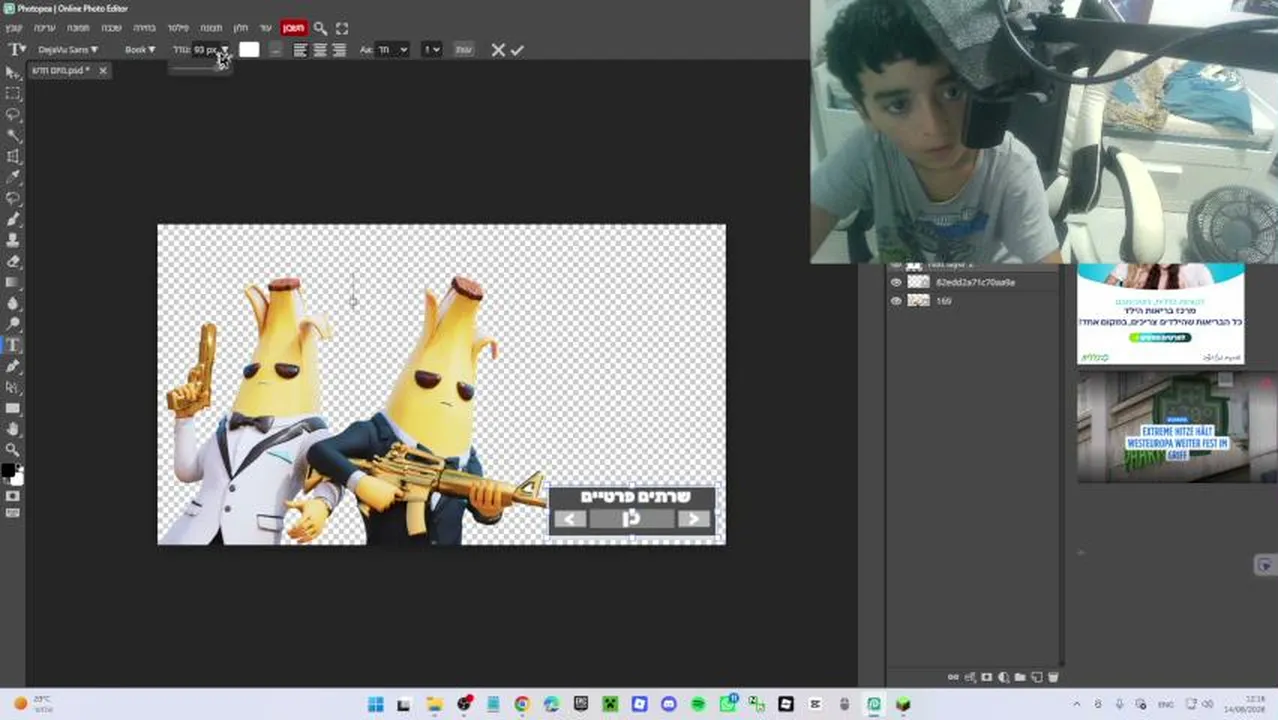Click the red חשבון account button

[293, 28]
